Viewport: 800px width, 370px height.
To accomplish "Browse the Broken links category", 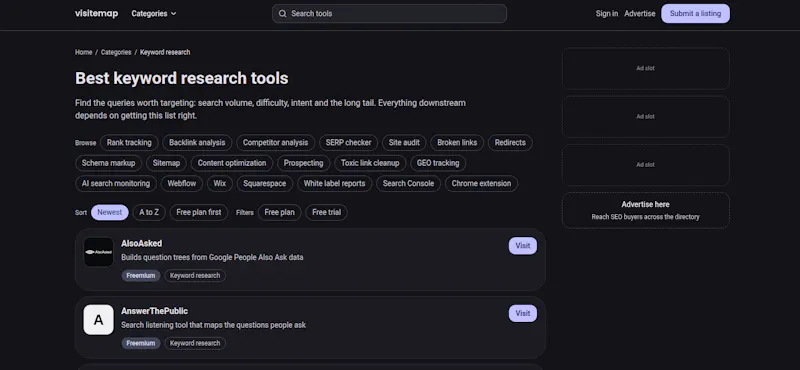I will coord(457,143).
